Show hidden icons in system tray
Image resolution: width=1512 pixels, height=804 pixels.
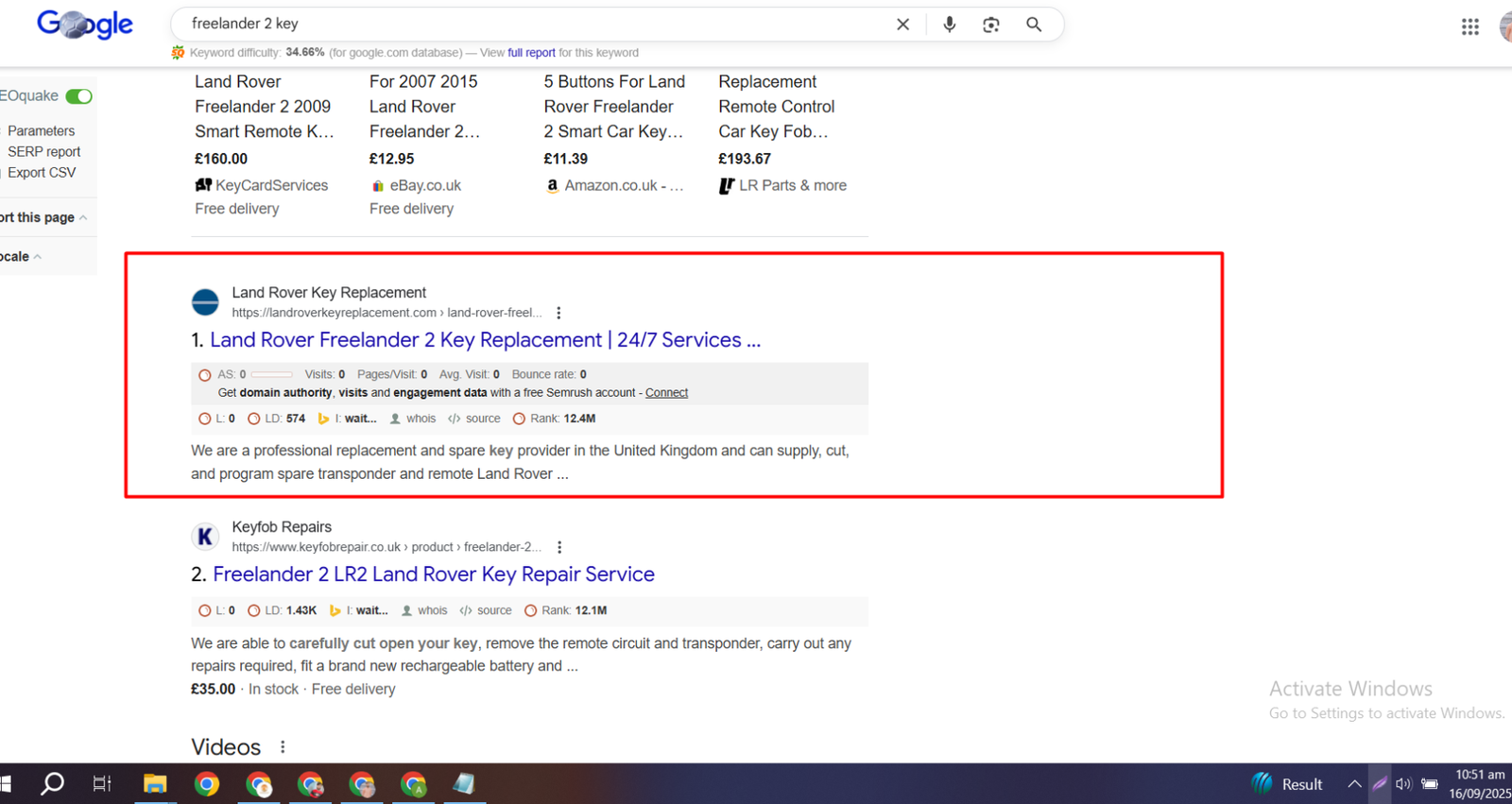1354,784
